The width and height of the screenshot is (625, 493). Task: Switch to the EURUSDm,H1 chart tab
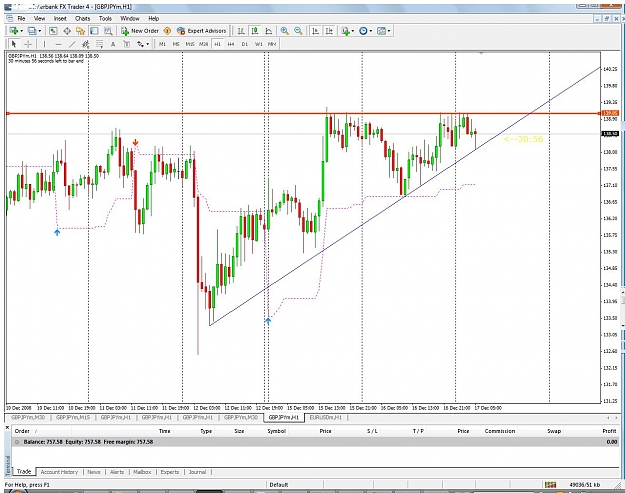coord(326,417)
